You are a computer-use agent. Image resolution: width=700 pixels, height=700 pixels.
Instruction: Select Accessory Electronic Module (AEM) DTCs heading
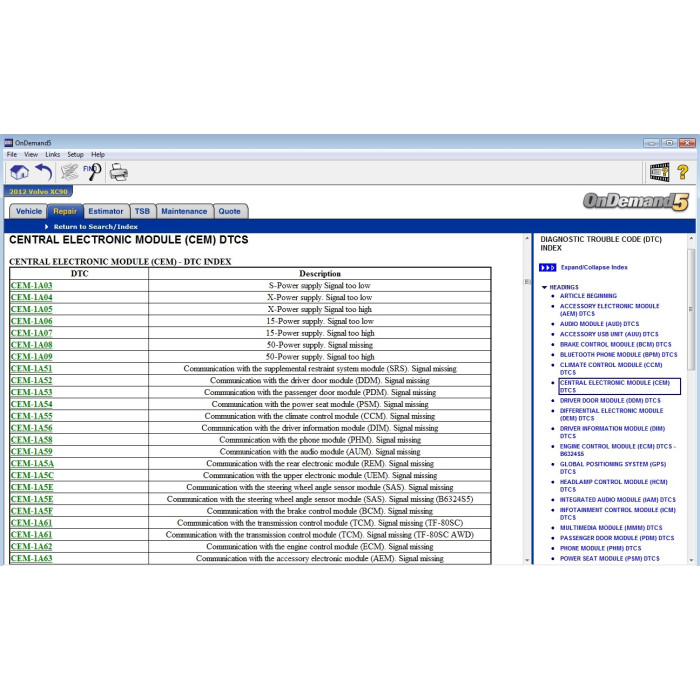click(609, 310)
